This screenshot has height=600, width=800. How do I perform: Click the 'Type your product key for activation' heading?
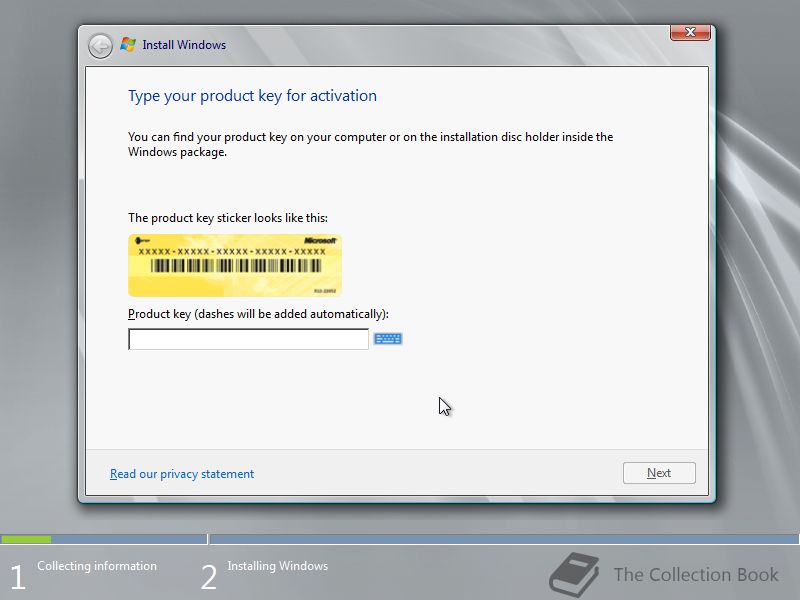click(252, 96)
